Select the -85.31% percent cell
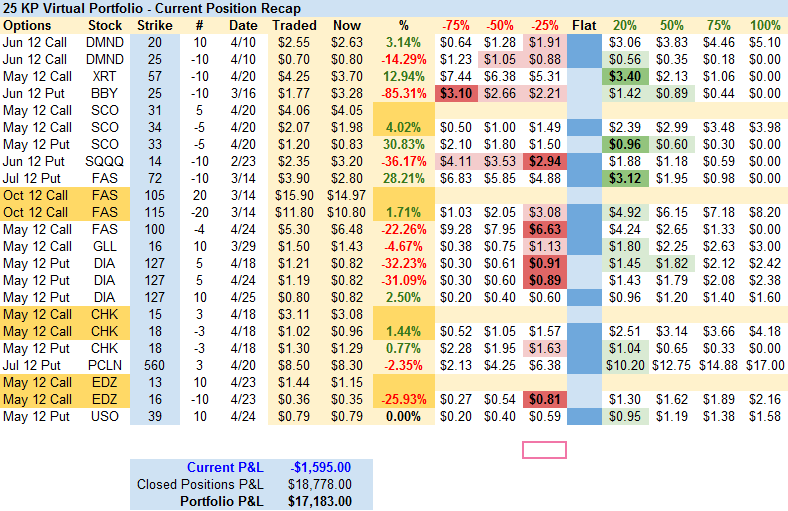Viewport: 788px width, 511px height. (x=403, y=93)
